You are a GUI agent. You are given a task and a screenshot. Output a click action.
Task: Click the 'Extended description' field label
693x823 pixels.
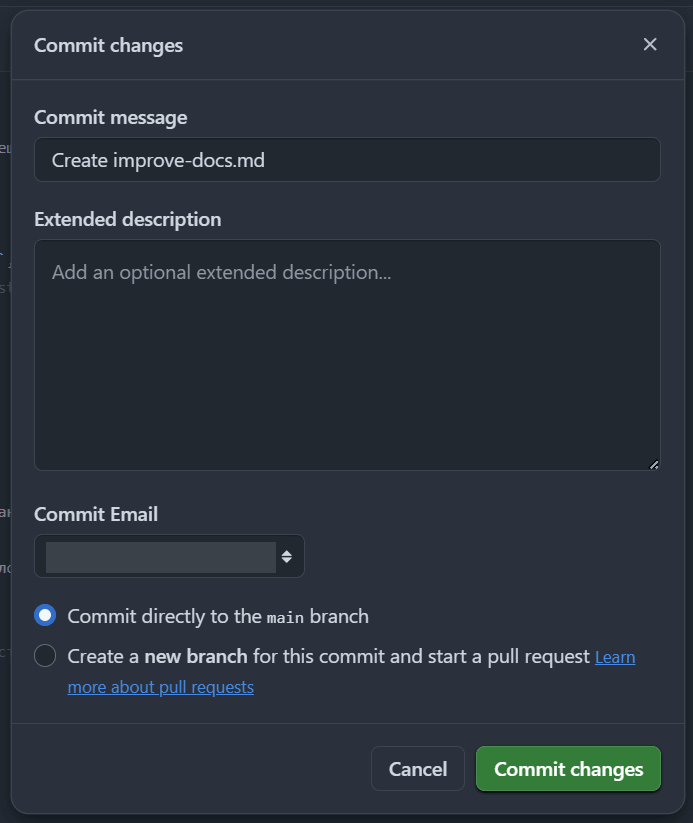click(x=128, y=219)
